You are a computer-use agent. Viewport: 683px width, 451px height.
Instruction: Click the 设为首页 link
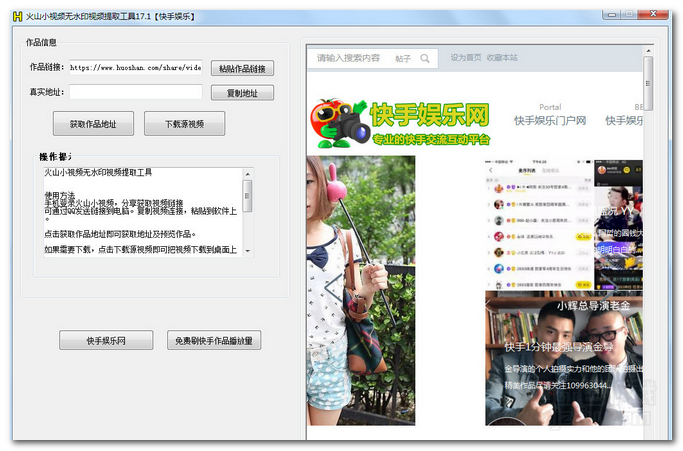click(466, 58)
